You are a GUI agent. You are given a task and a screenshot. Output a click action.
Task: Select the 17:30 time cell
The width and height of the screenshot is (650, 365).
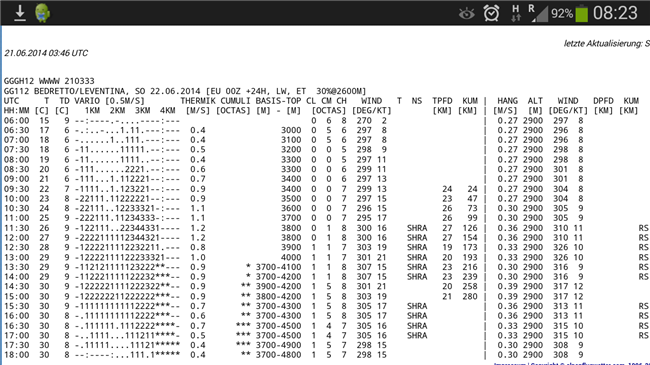(x=17, y=346)
